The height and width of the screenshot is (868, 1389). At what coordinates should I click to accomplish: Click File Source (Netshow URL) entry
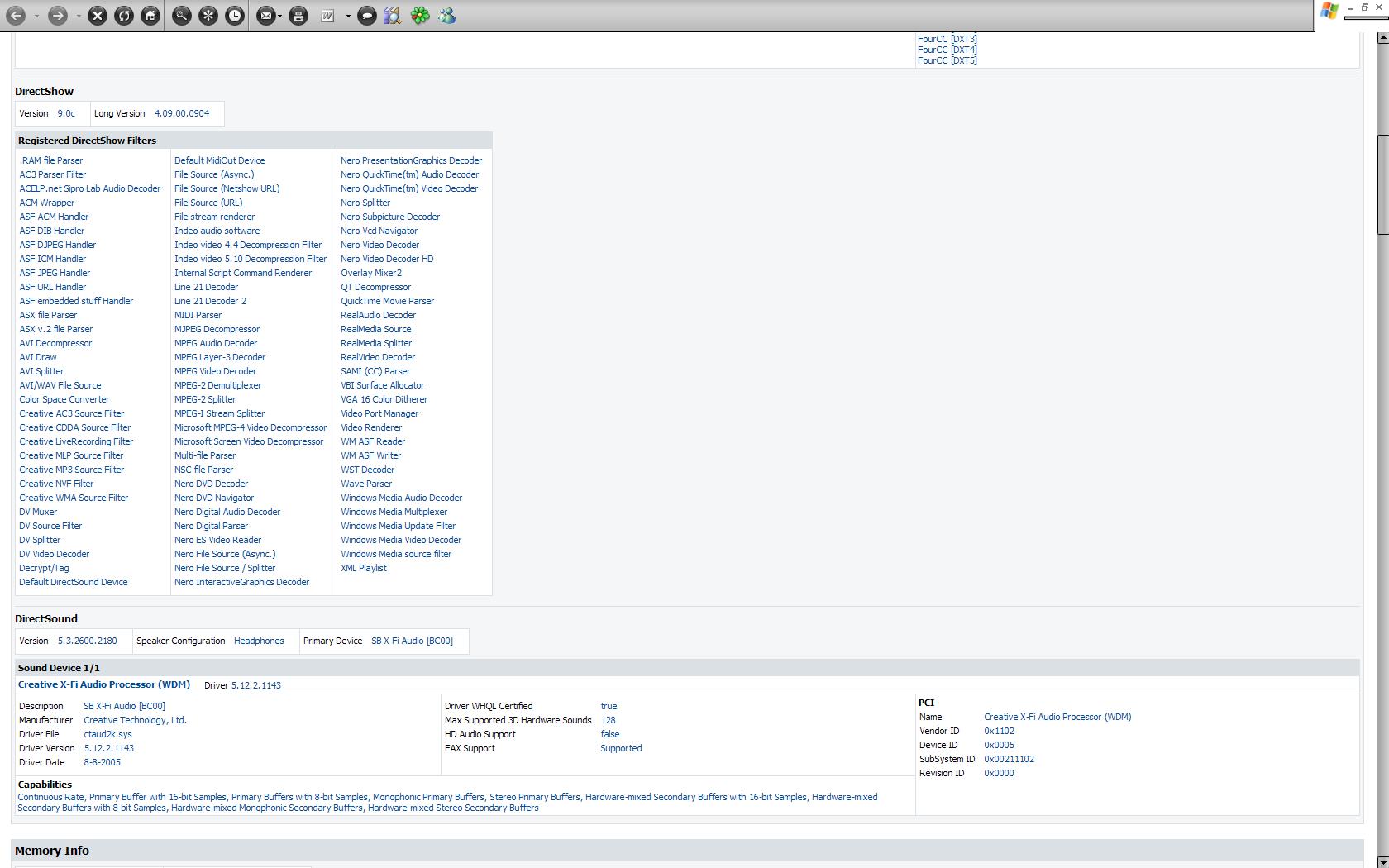pos(227,188)
